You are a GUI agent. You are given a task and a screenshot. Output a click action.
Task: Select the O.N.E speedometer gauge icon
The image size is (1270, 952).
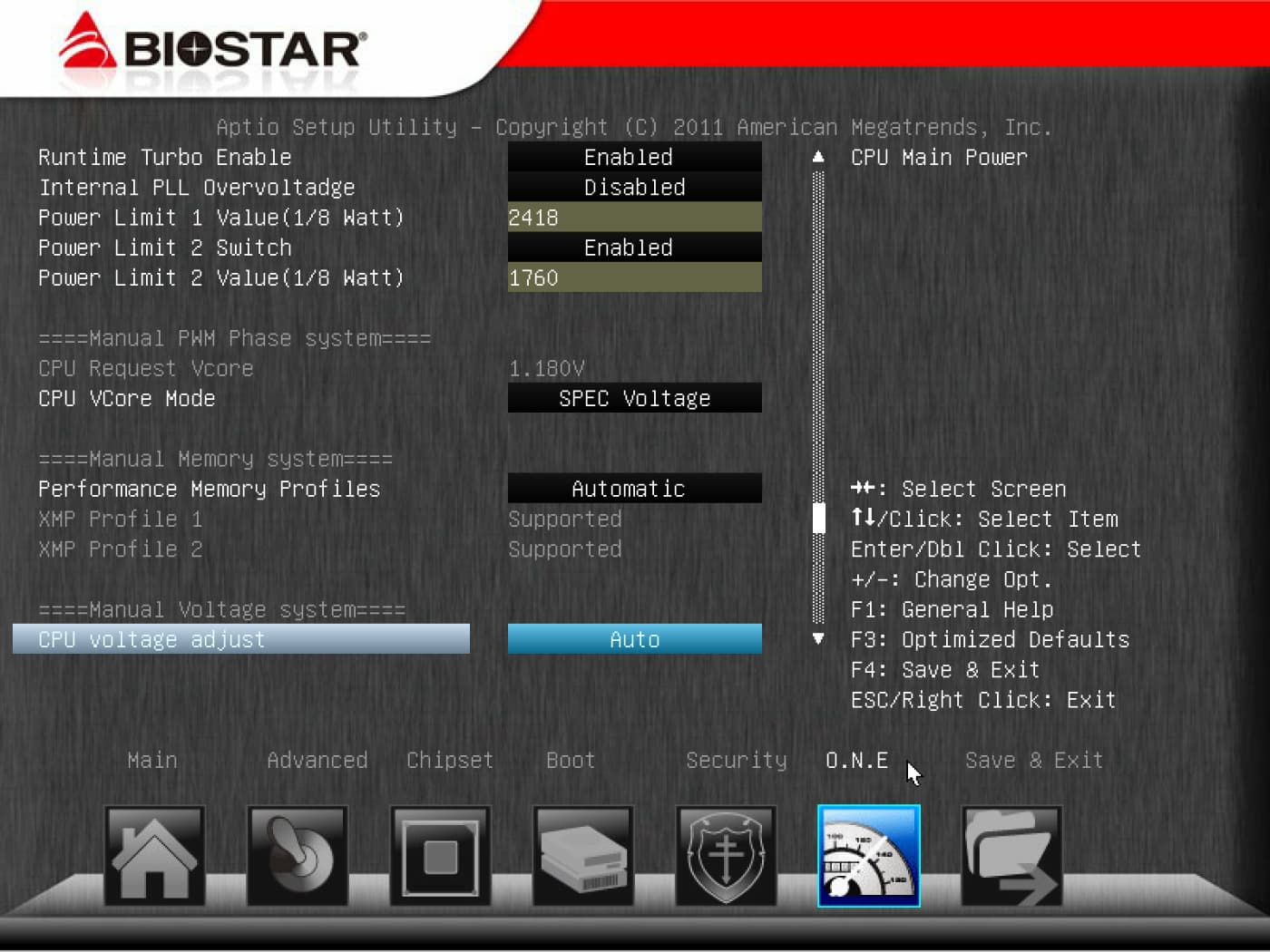click(x=869, y=856)
